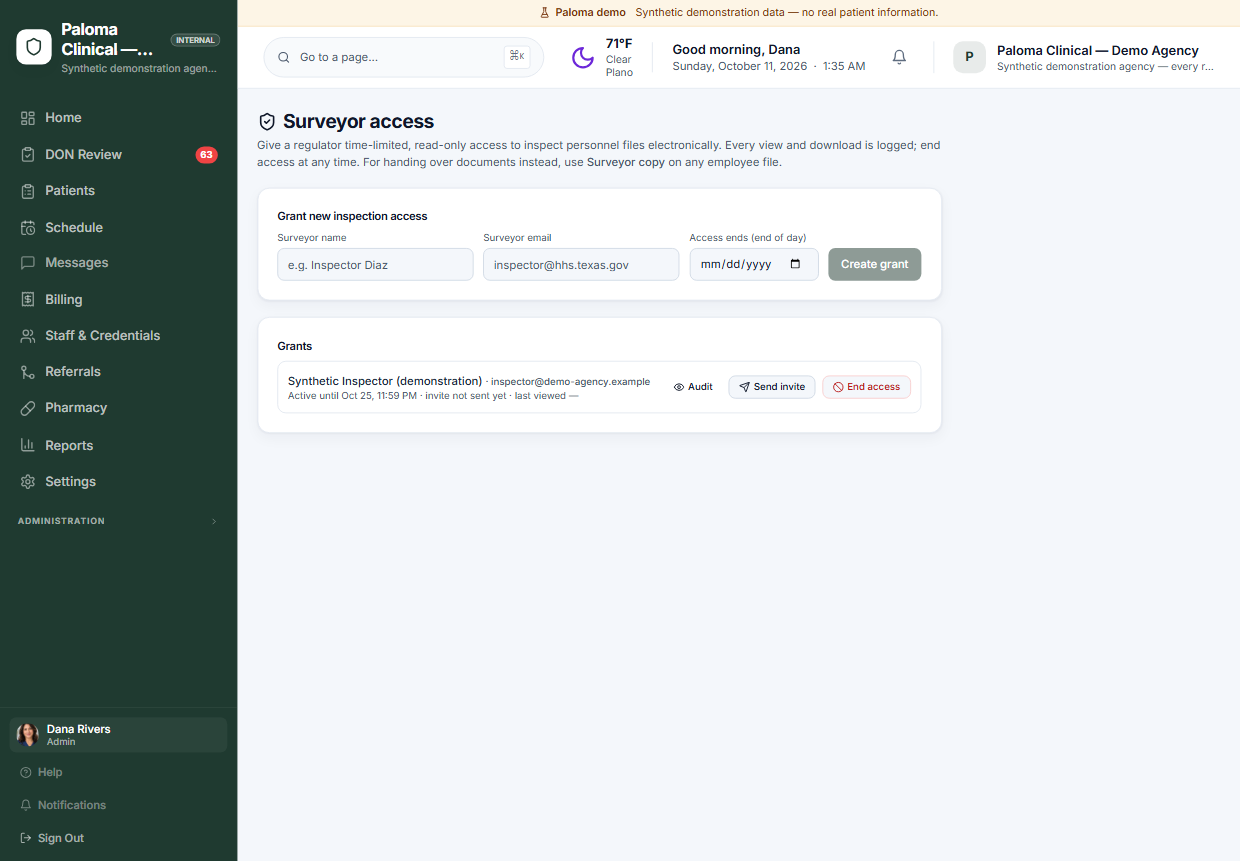Click the Create grant button
This screenshot has width=1240, height=861.
[x=875, y=265]
